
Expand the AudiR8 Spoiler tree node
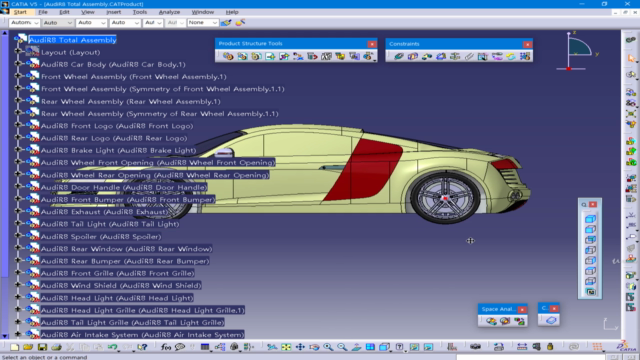18,236
